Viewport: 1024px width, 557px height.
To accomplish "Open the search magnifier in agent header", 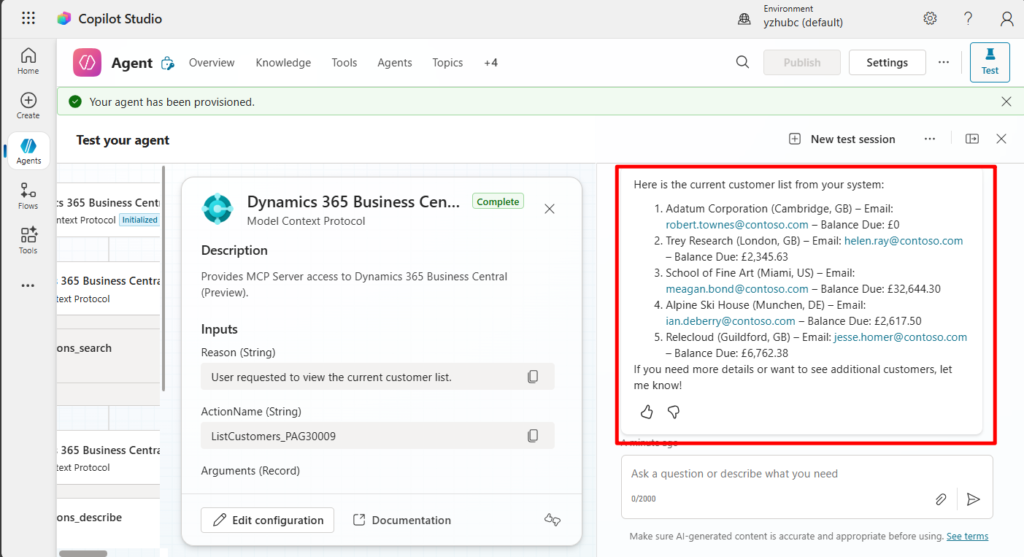I will pos(742,62).
